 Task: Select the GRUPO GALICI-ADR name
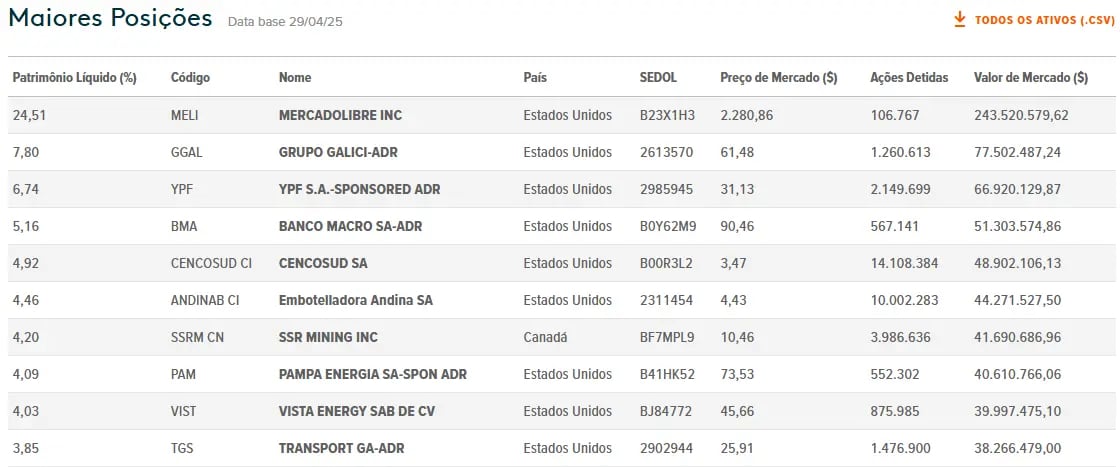[339, 152]
